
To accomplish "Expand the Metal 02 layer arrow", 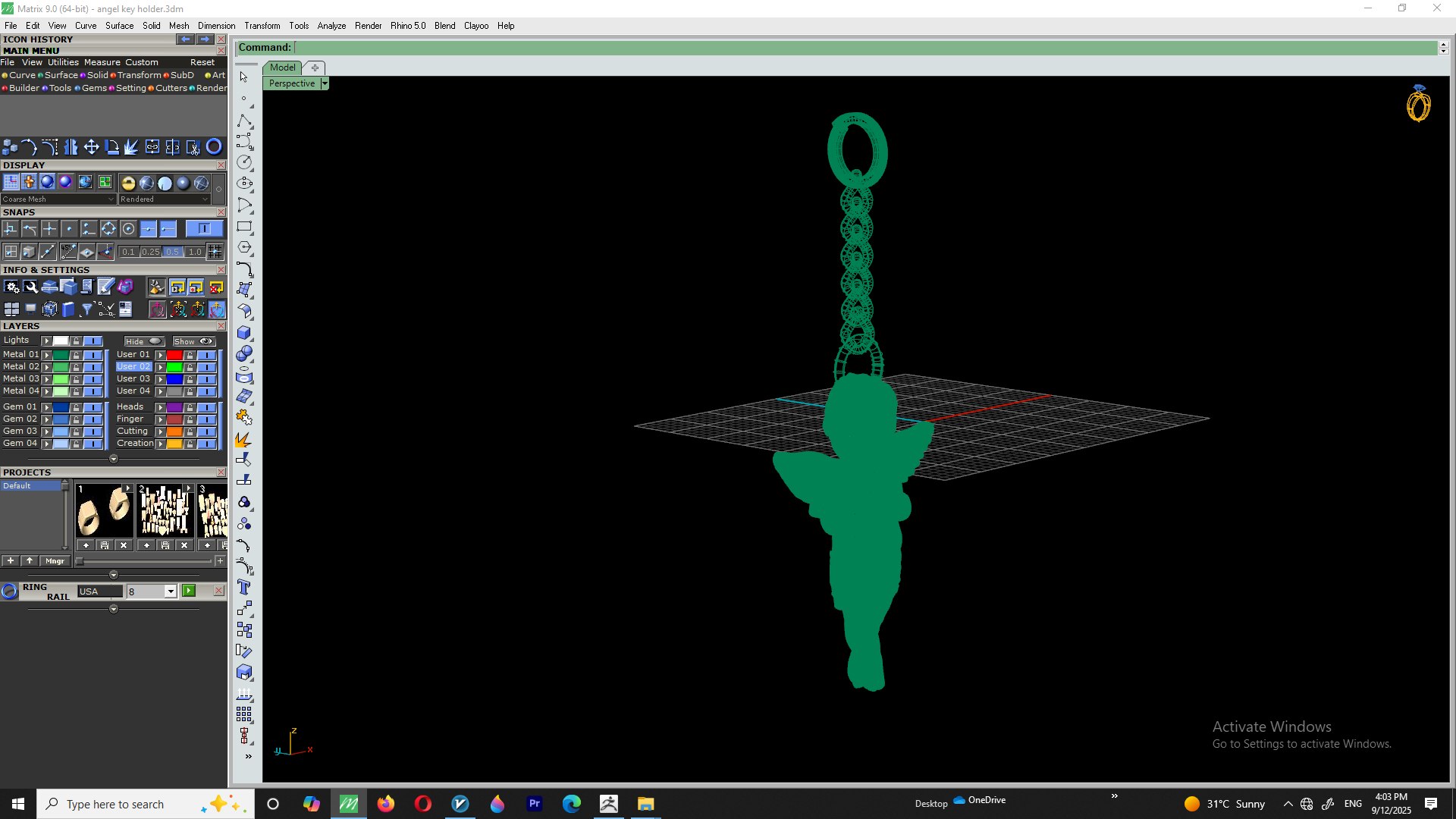I will [x=46, y=367].
